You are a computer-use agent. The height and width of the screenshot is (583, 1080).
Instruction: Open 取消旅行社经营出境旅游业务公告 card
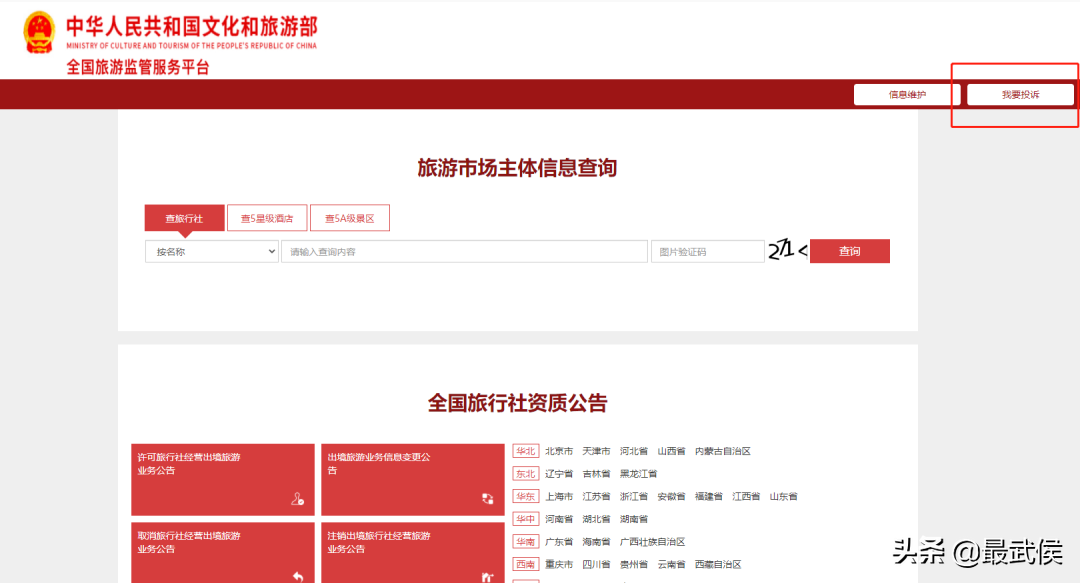(222, 553)
